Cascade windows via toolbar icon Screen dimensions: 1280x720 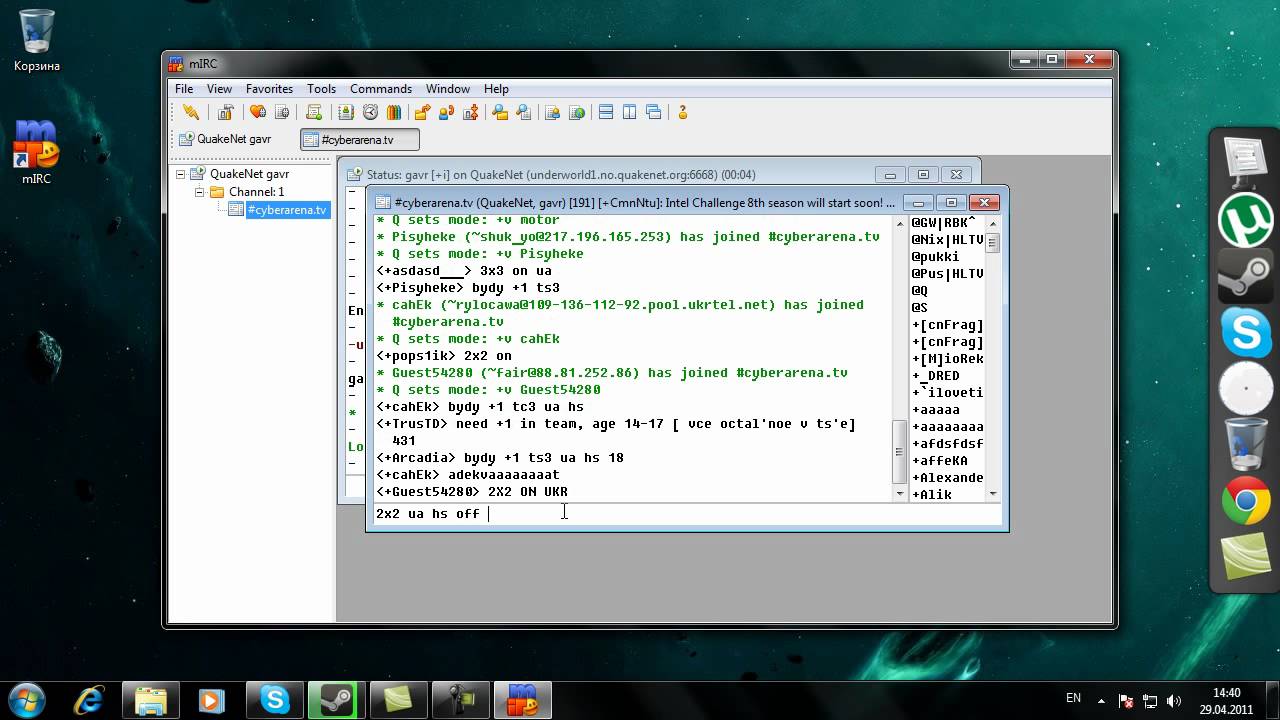(654, 113)
